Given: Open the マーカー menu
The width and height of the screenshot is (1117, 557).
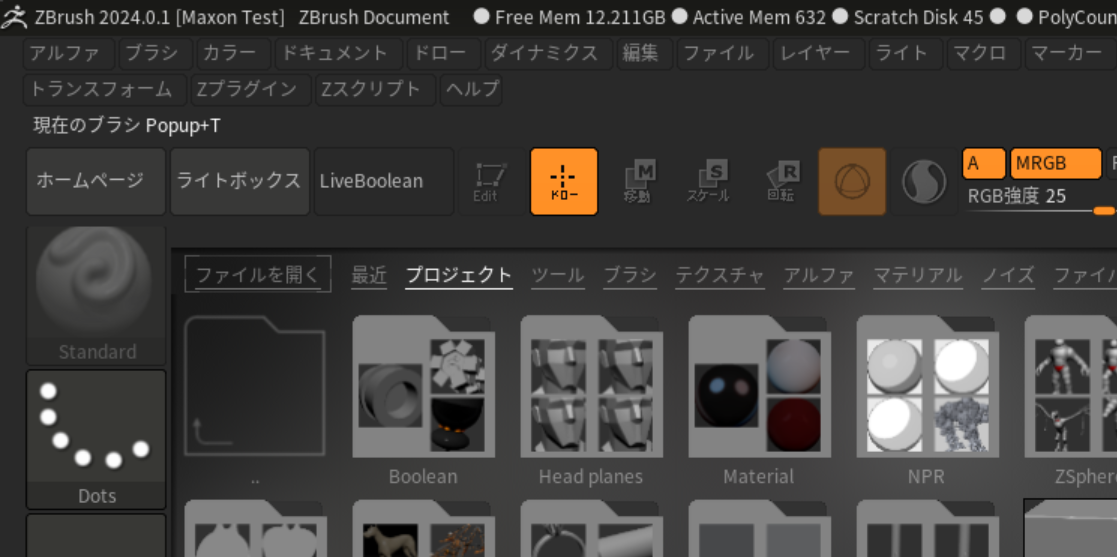Looking at the screenshot, I should tap(1071, 53).
